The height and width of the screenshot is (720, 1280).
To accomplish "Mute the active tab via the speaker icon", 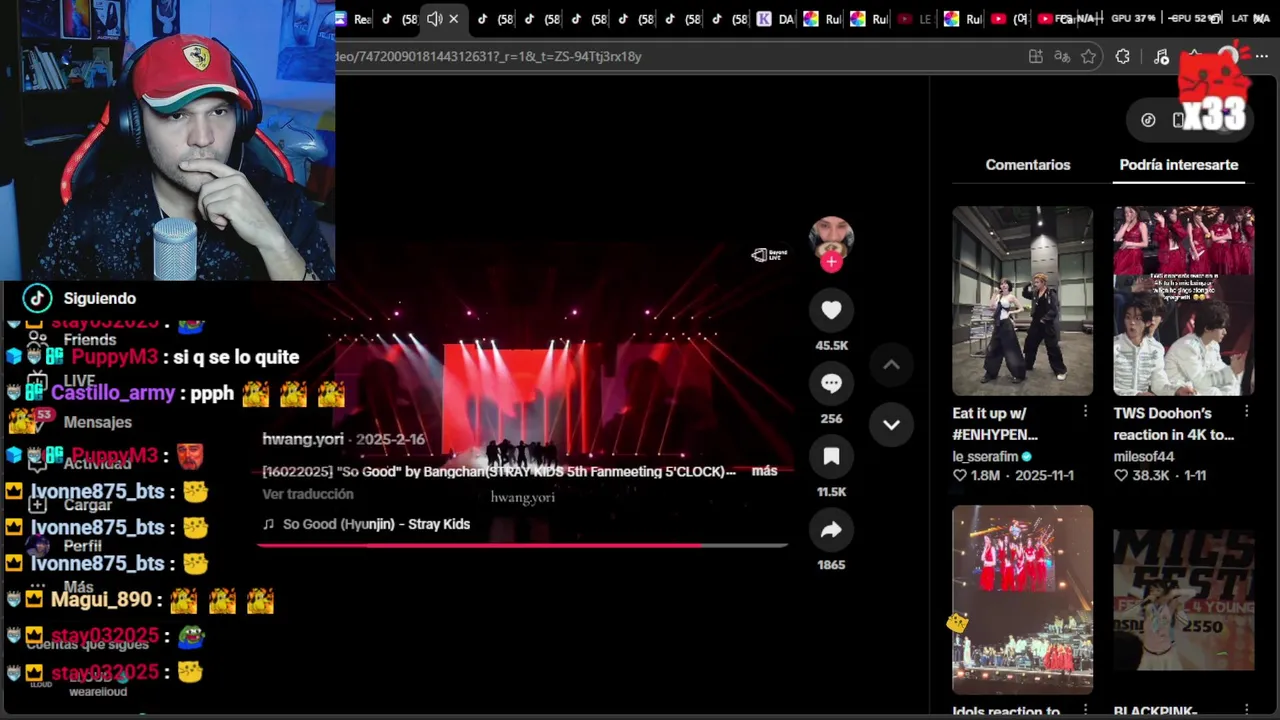I will click(x=434, y=19).
